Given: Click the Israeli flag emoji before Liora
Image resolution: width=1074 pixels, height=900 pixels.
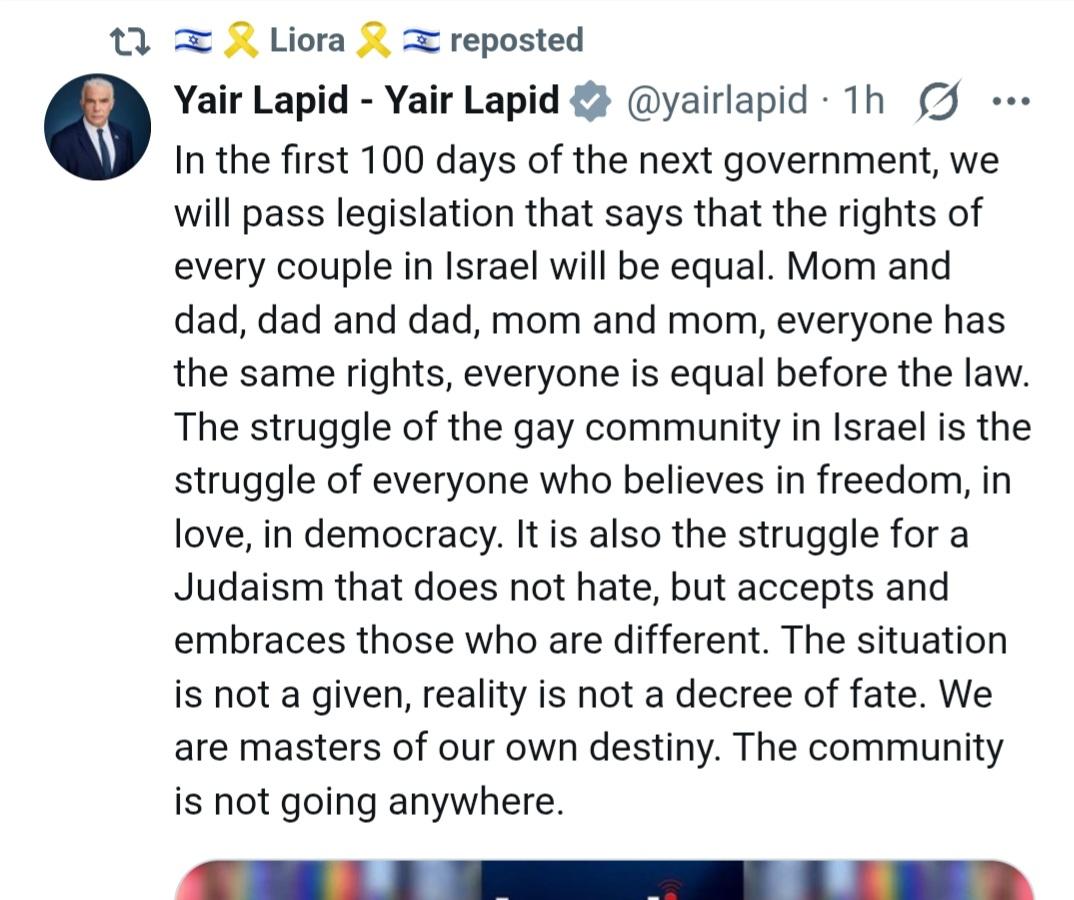Looking at the screenshot, I should pyautogui.click(x=193, y=40).
